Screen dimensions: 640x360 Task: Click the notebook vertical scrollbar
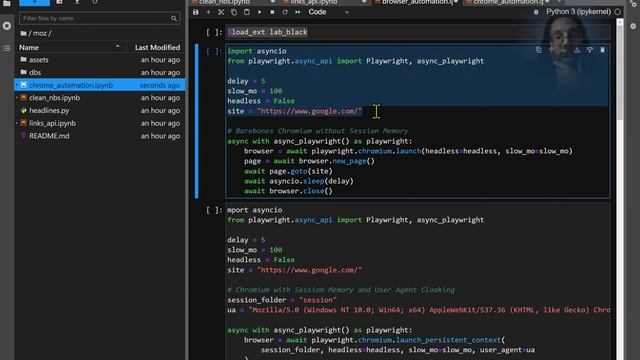tap(620, 69)
